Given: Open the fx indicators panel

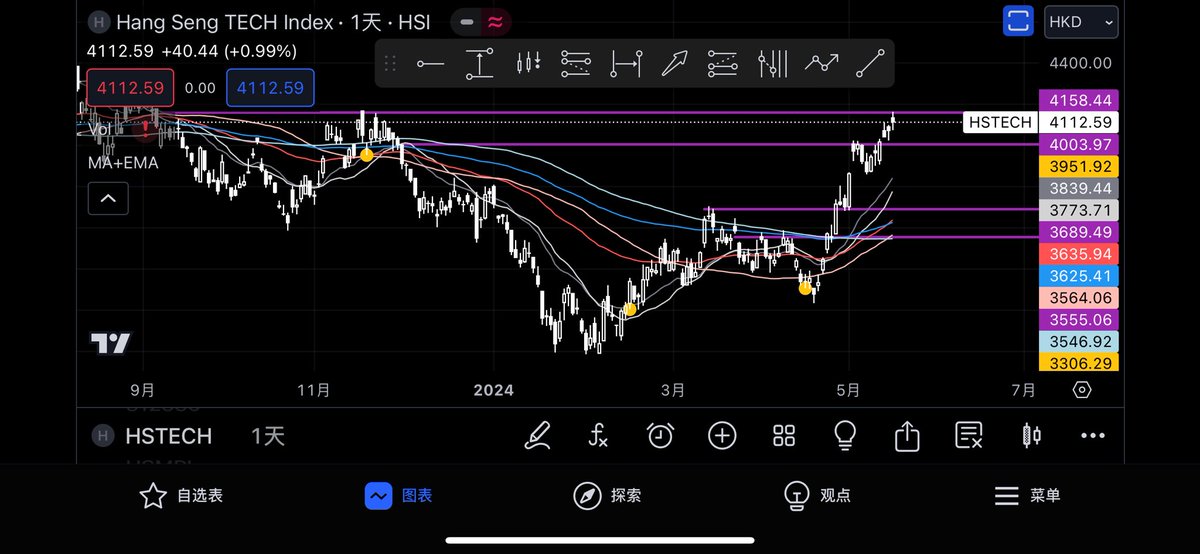Looking at the screenshot, I should (598, 435).
